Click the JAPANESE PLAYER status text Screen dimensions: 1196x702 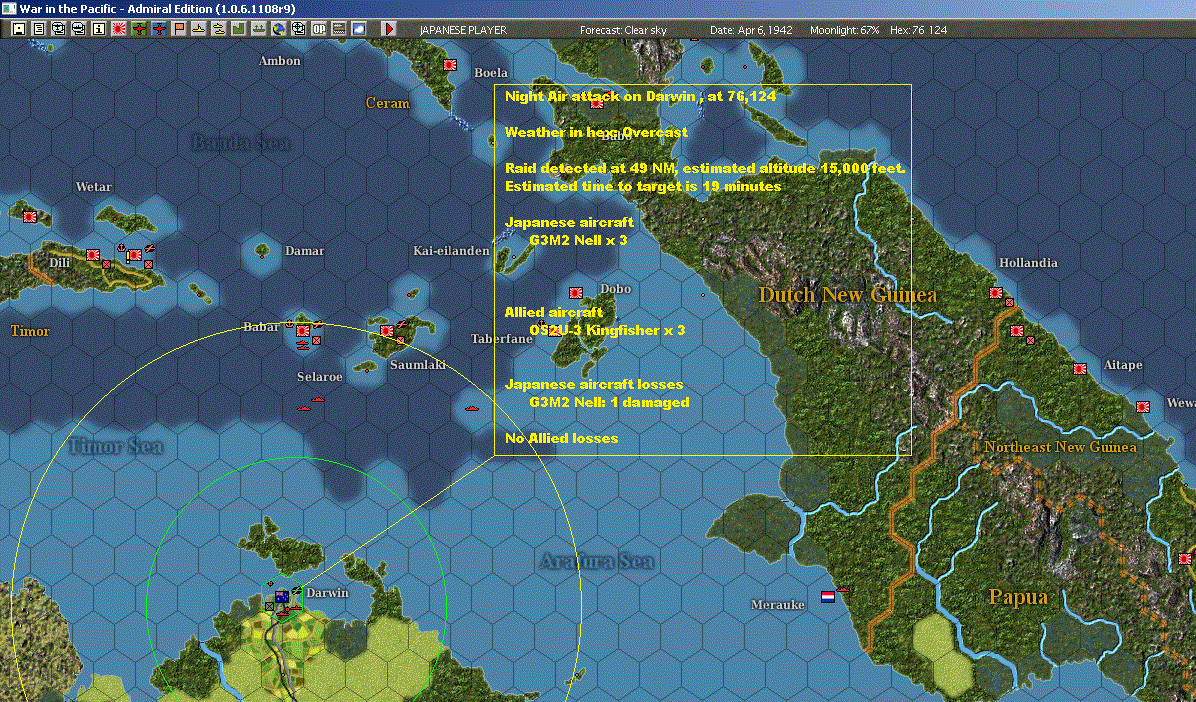pos(463,30)
